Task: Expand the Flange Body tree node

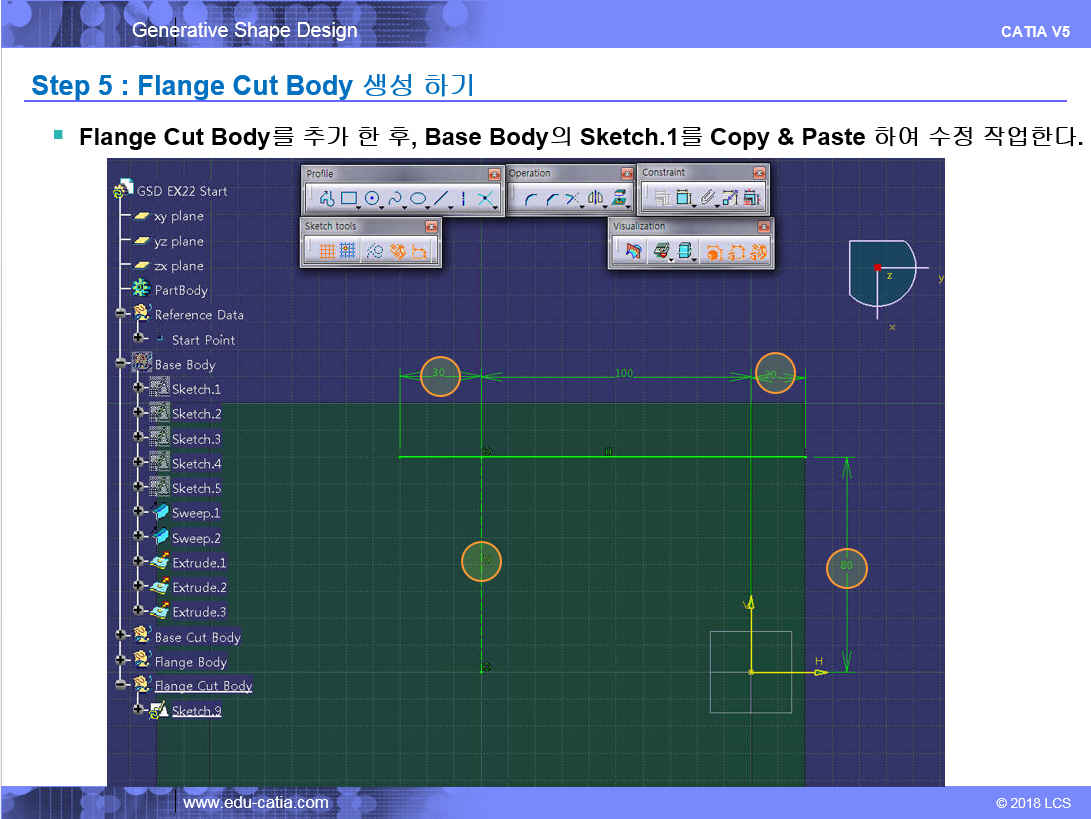Action: point(121,661)
